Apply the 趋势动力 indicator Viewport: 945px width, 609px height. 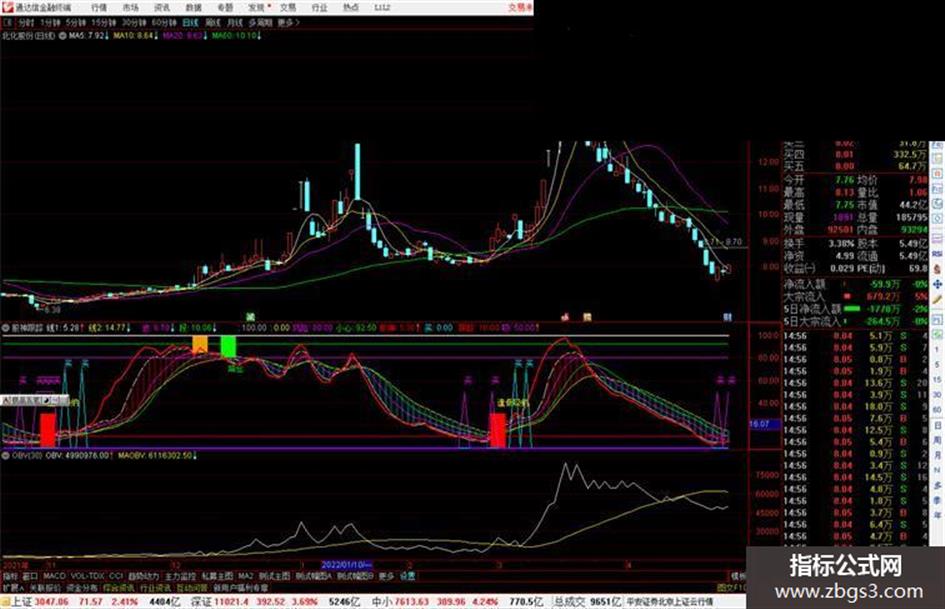tap(143, 576)
